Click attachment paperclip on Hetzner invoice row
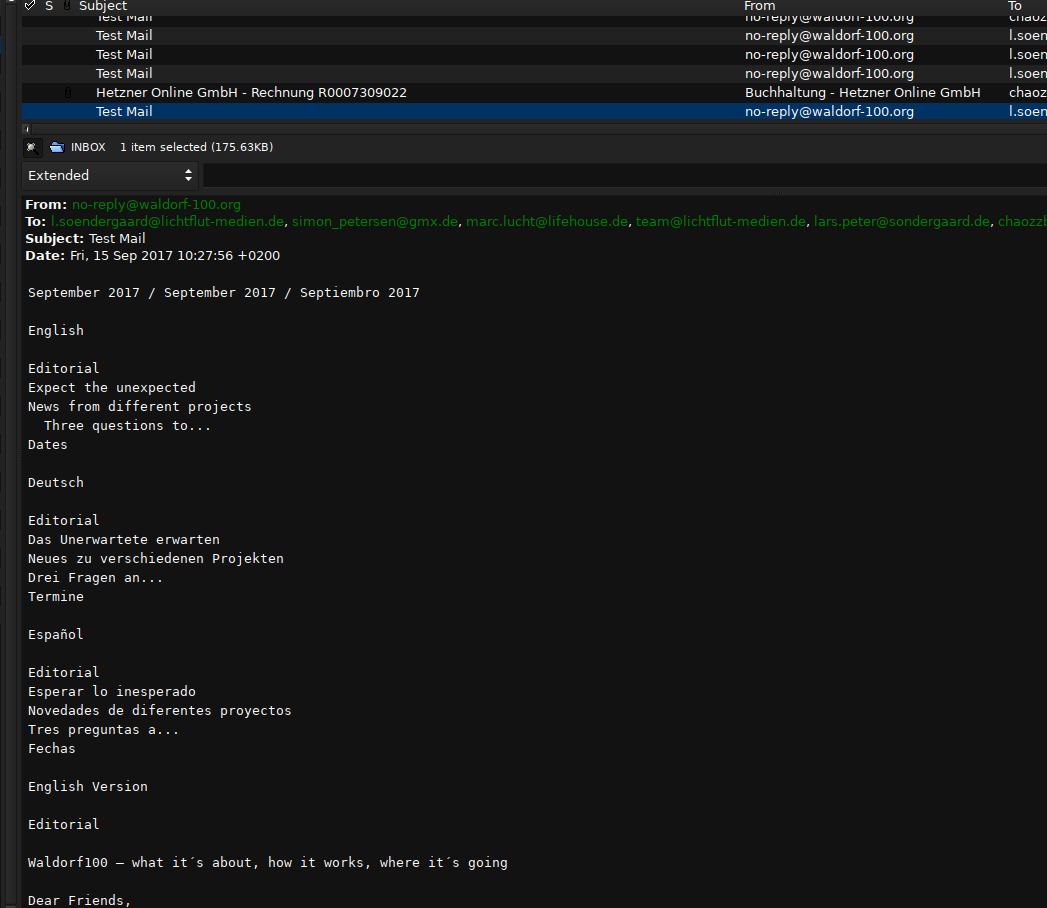The width and height of the screenshot is (1047, 908). click(68, 92)
